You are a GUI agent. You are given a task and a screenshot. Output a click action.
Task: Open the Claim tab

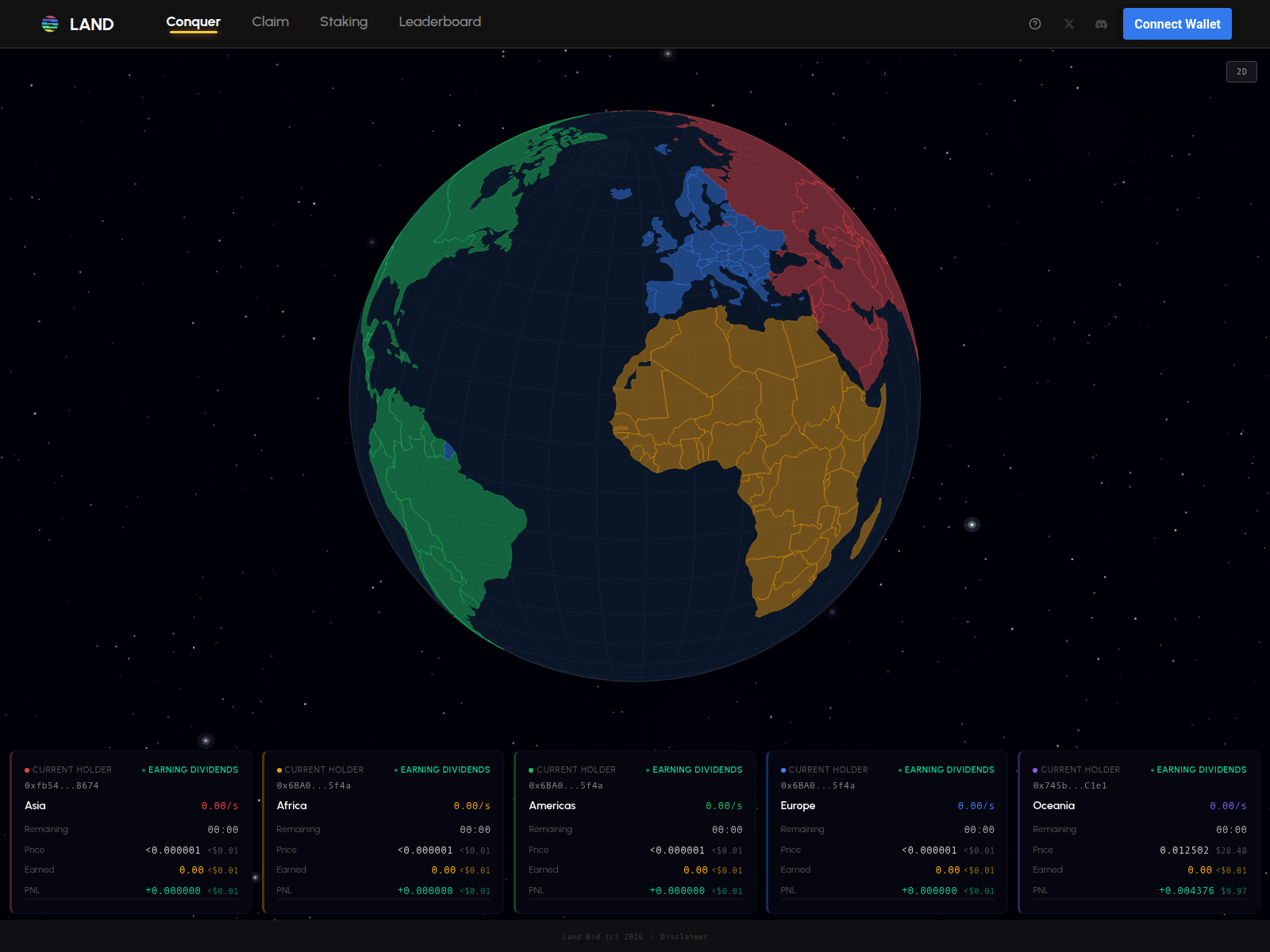click(271, 22)
